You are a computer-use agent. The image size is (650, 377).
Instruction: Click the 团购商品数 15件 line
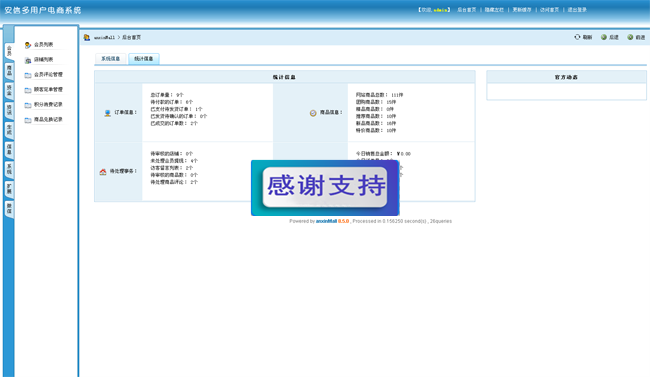click(x=376, y=102)
